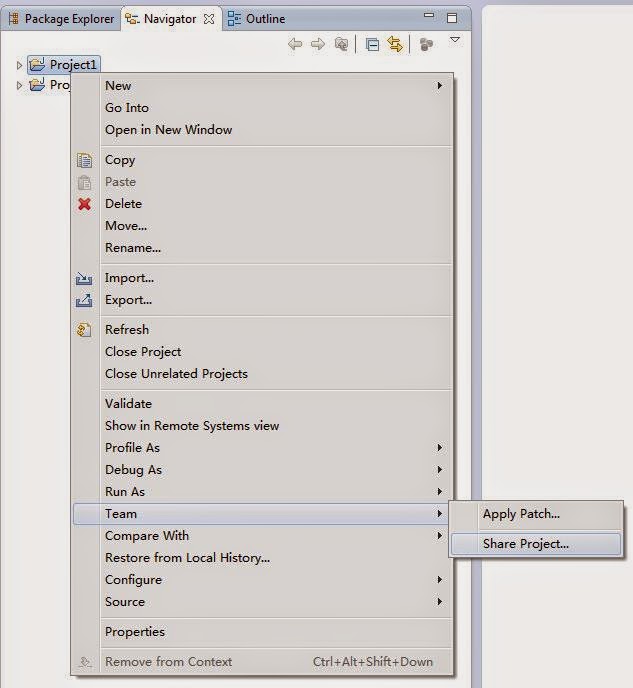Collapse All via the toolbar icon

372,45
